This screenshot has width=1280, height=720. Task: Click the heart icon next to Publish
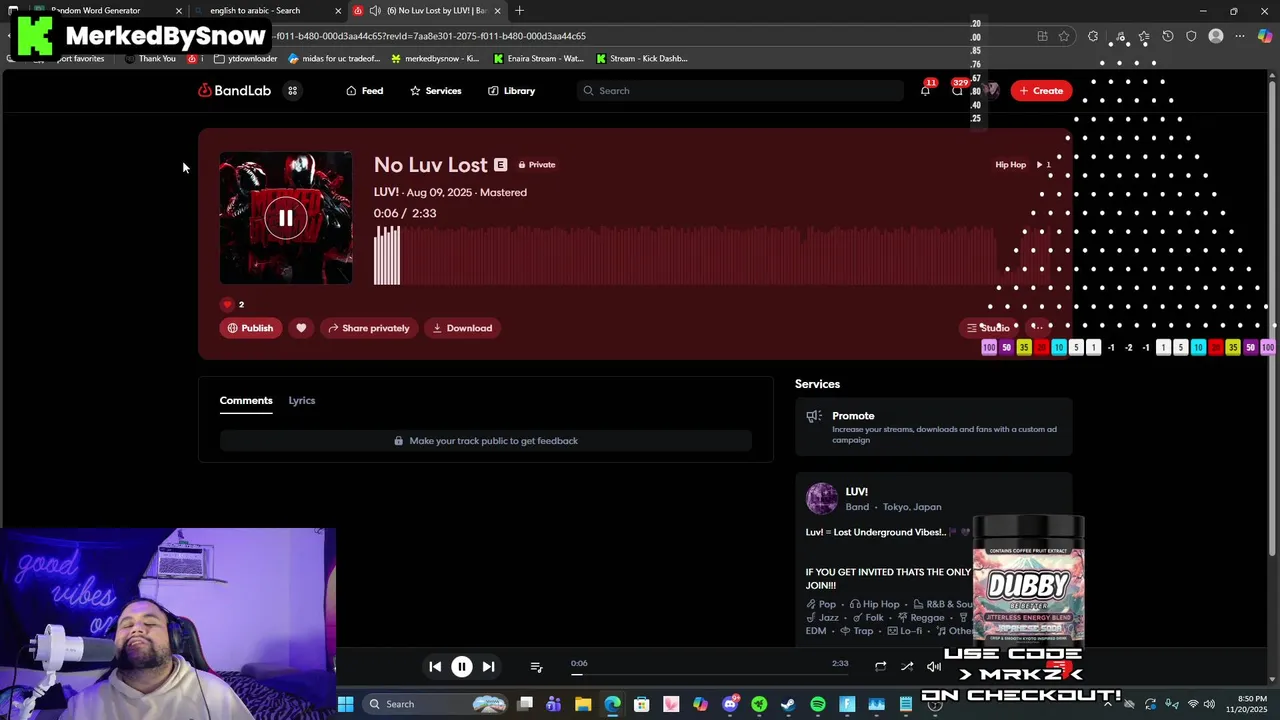pos(301,328)
